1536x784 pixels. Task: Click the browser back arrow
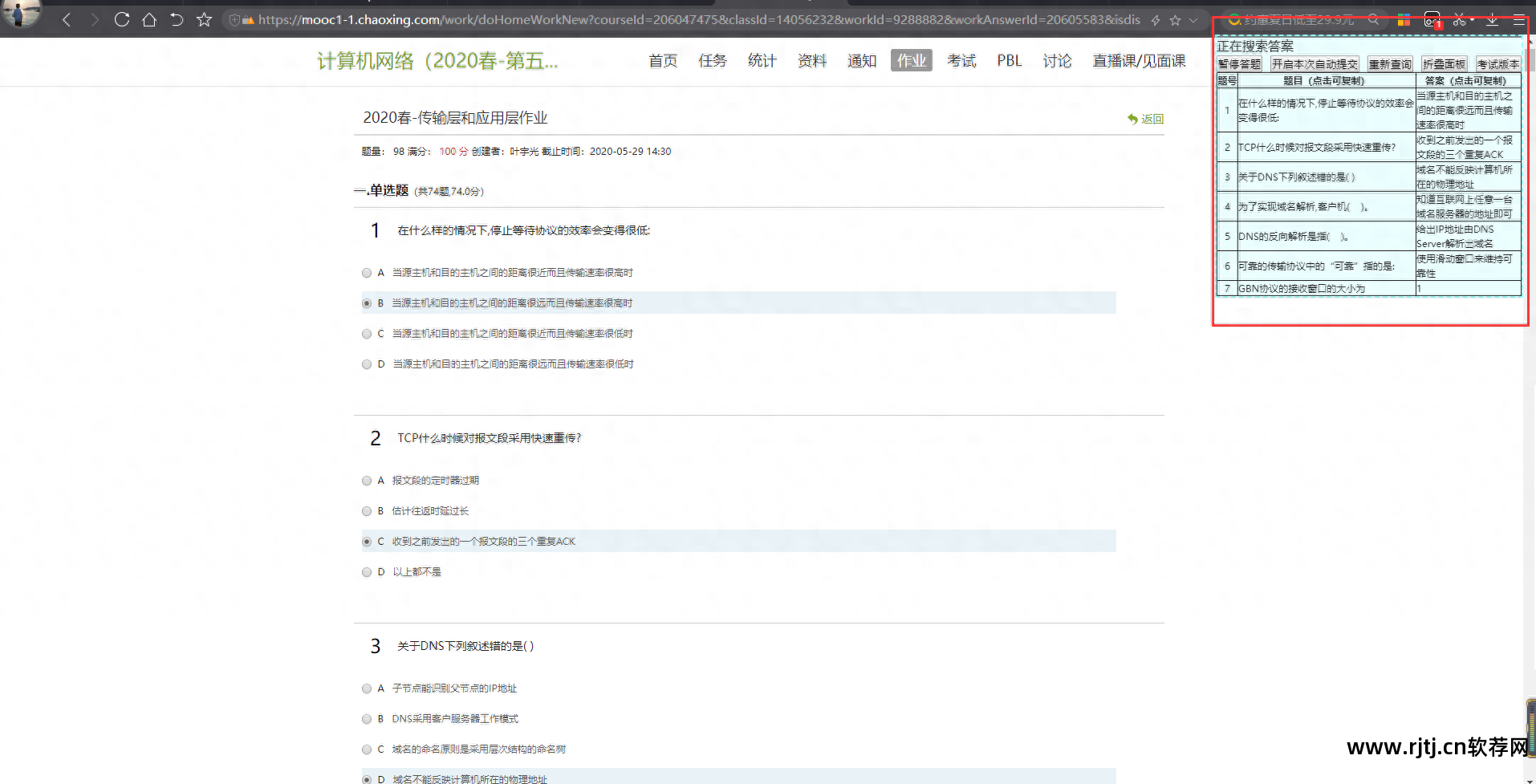[x=67, y=20]
